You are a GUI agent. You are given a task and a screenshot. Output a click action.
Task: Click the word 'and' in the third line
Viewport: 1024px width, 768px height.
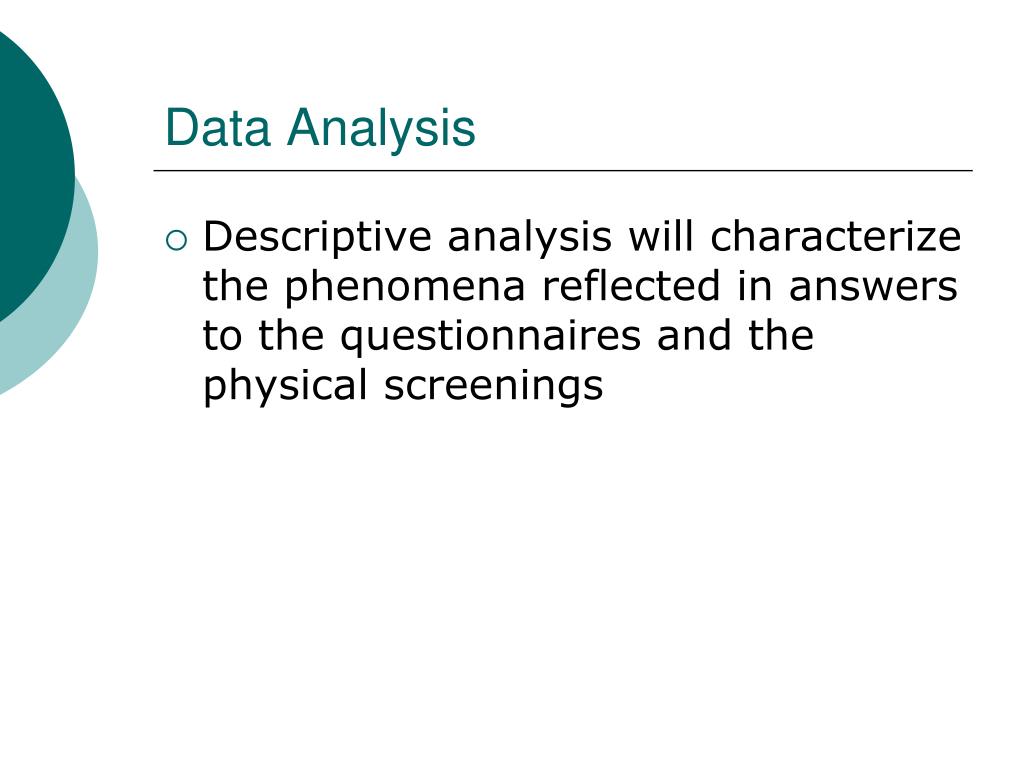pyautogui.click(x=694, y=335)
